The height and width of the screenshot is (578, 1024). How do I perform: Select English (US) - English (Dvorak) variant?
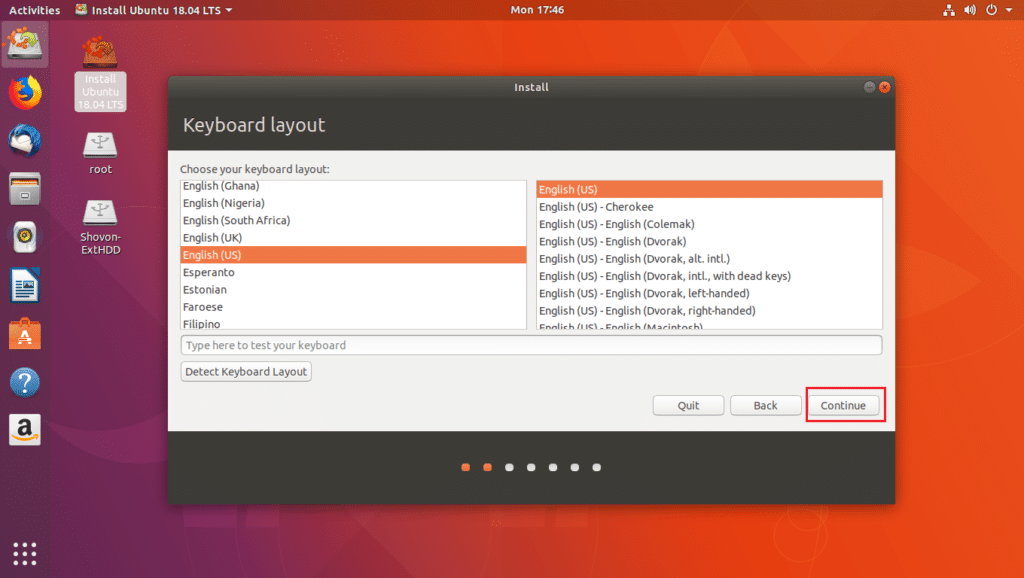click(709, 241)
